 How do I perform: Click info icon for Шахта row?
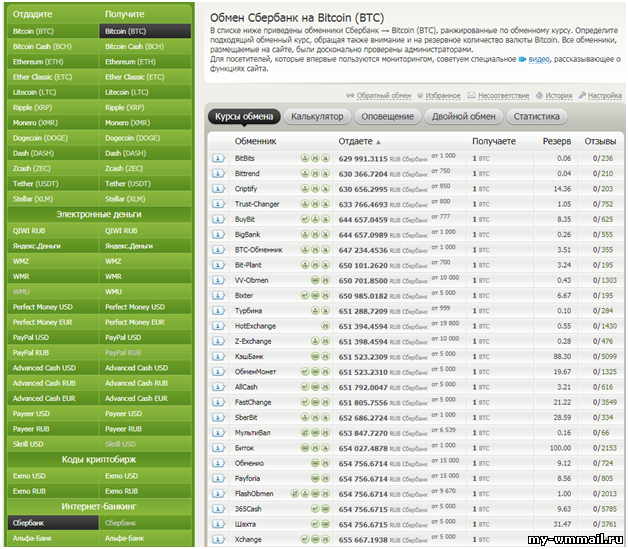coord(218,524)
